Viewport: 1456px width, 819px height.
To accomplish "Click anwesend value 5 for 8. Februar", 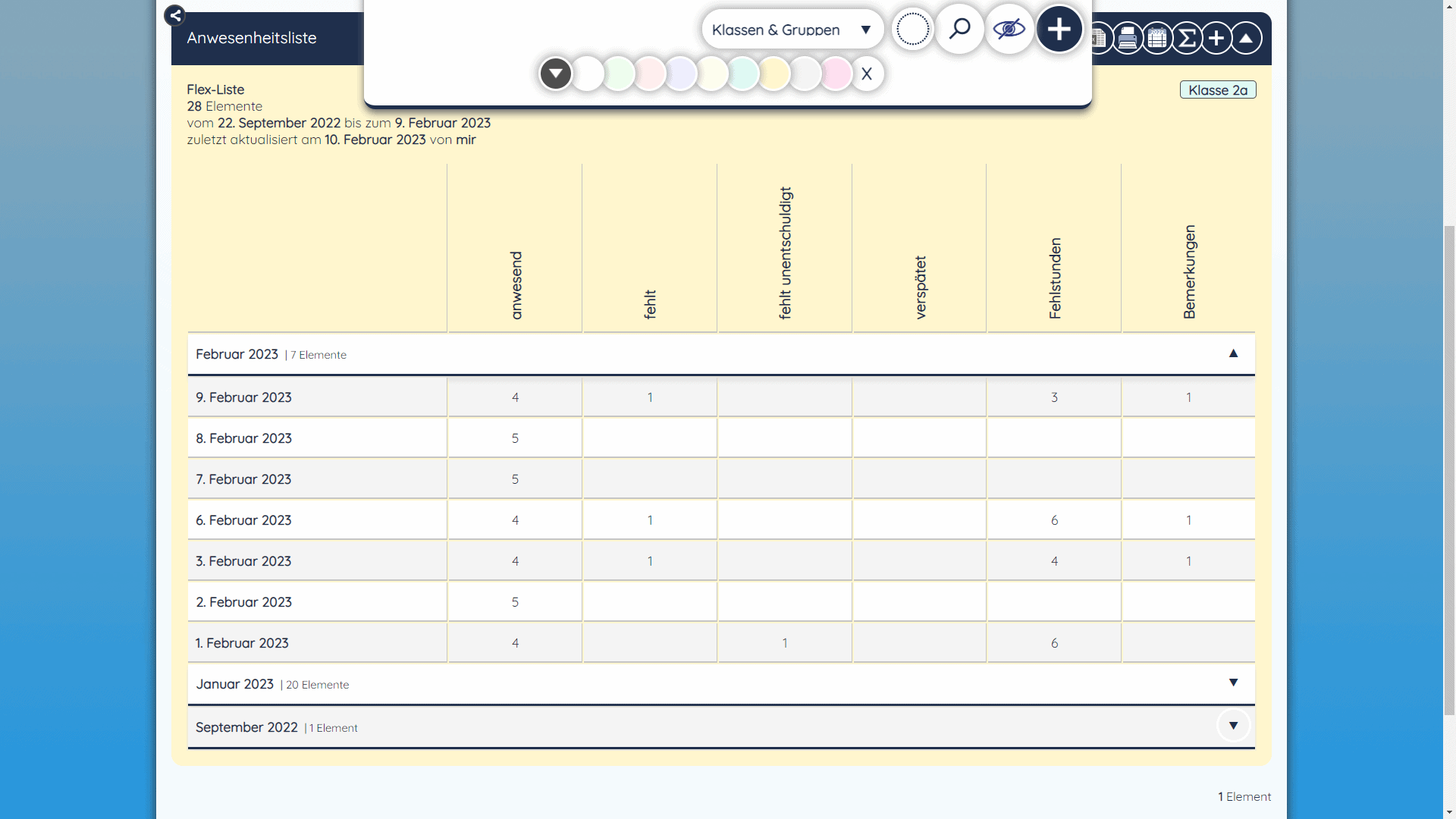I will pyautogui.click(x=515, y=438).
